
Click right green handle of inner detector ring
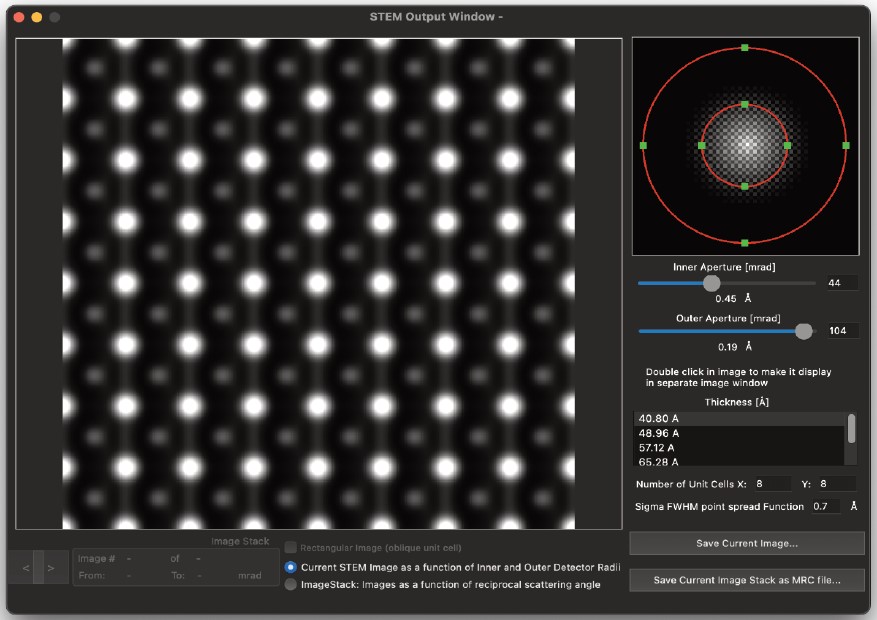click(788, 146)
